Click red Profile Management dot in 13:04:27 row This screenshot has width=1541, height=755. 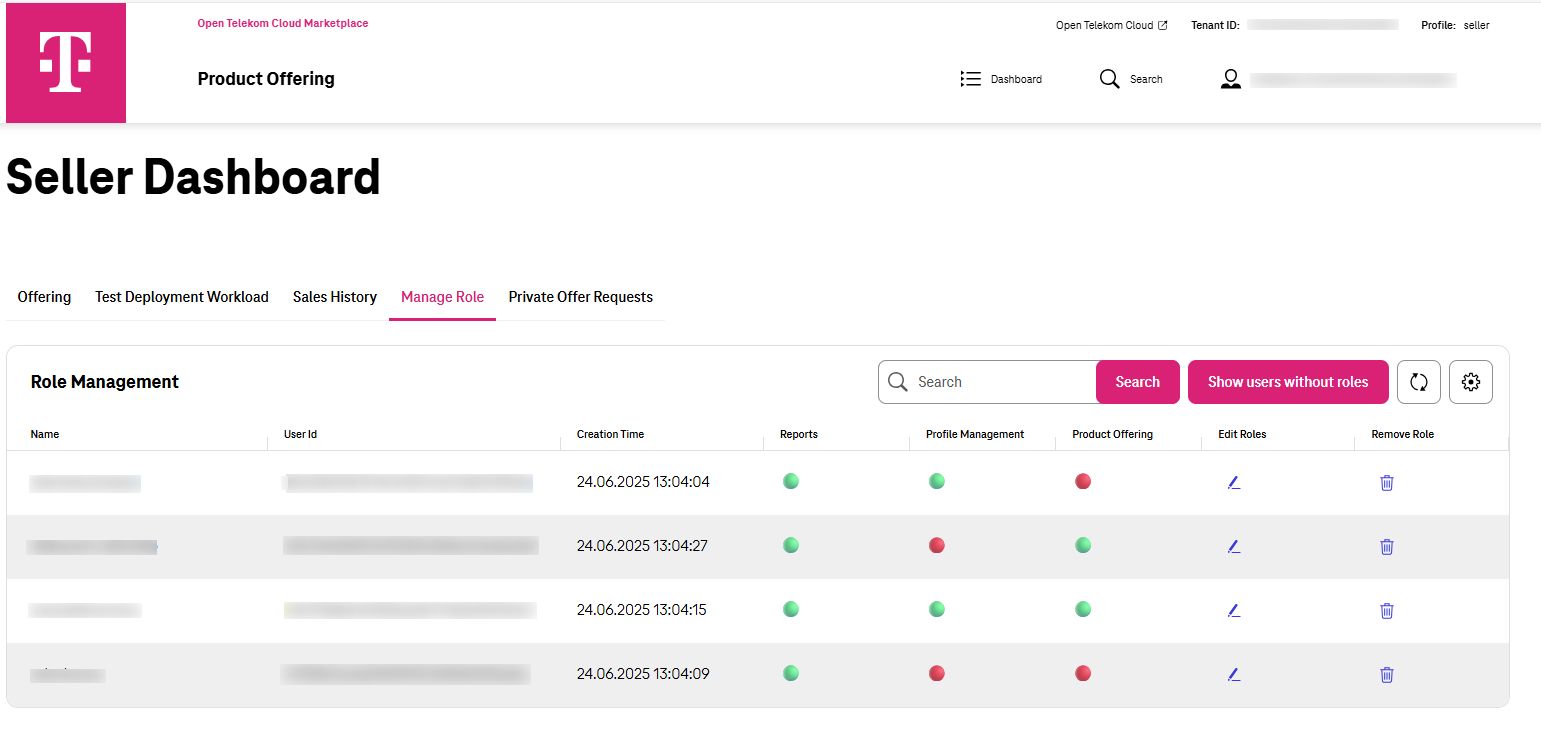tap(937, 545)
